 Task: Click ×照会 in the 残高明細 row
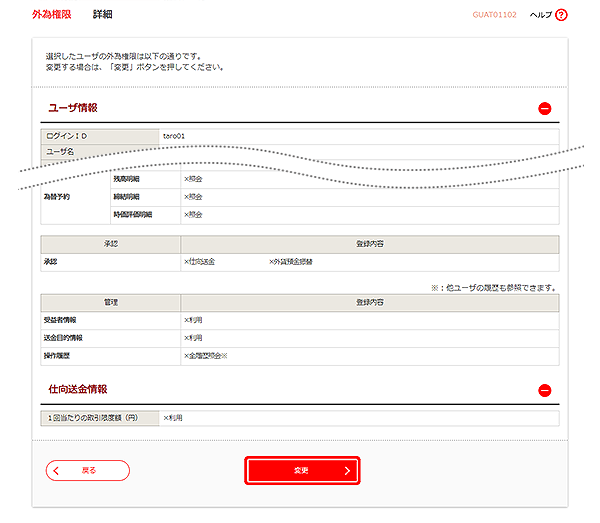(x=193, y=179)
